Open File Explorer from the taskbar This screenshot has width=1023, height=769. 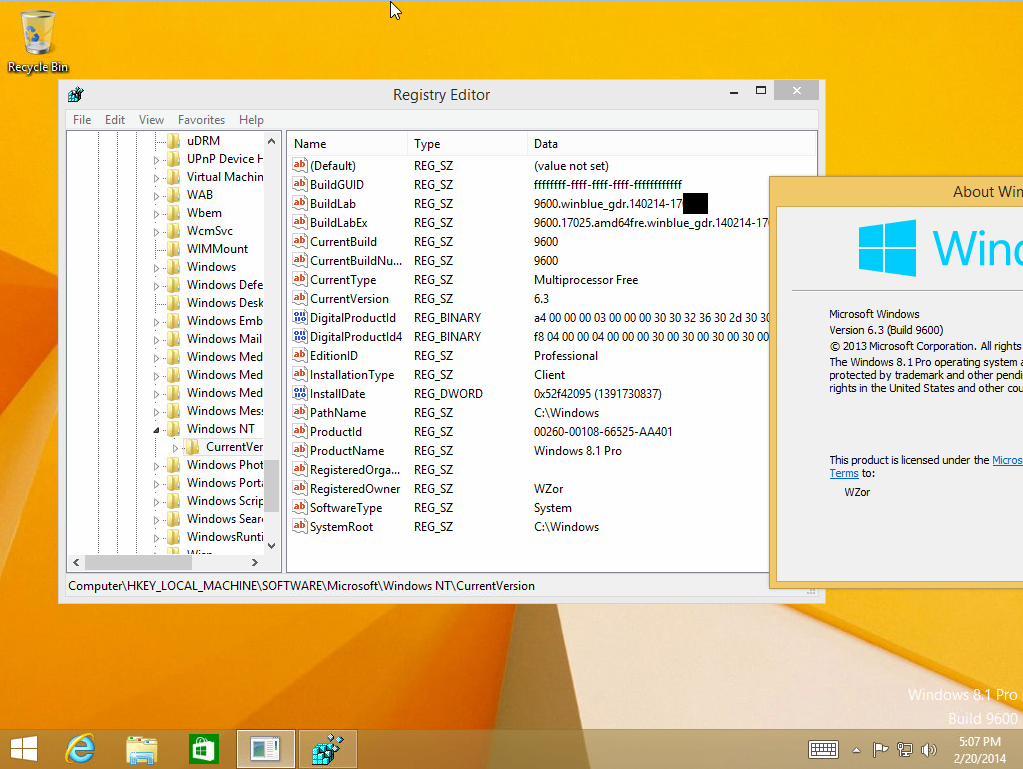pos(142,749)
